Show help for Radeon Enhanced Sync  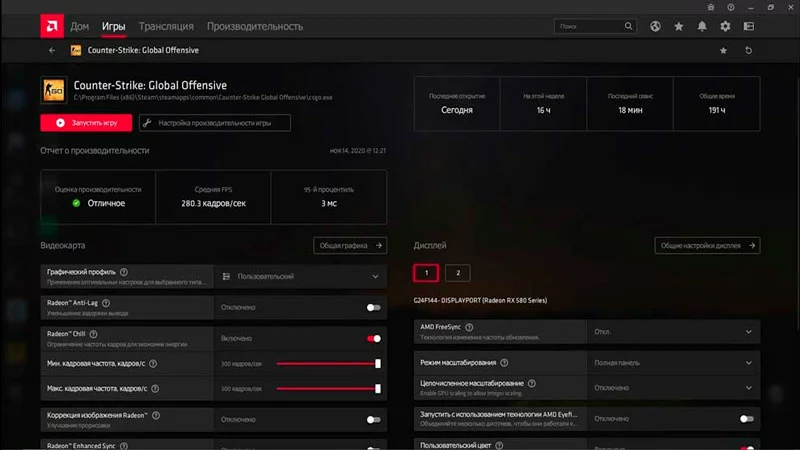[x=124, y=446]
